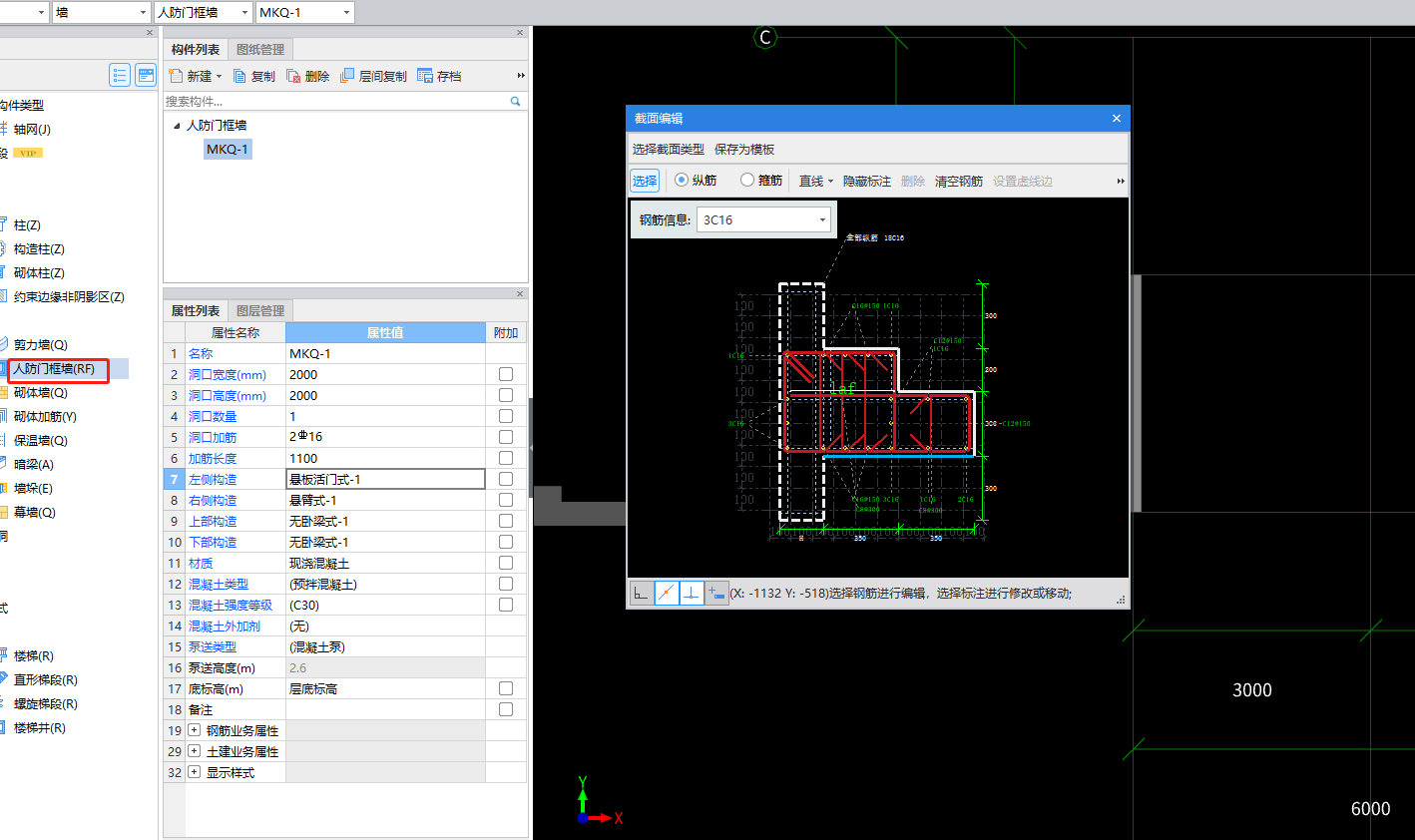Open 选择截面类型 menu item

[668, 149]
